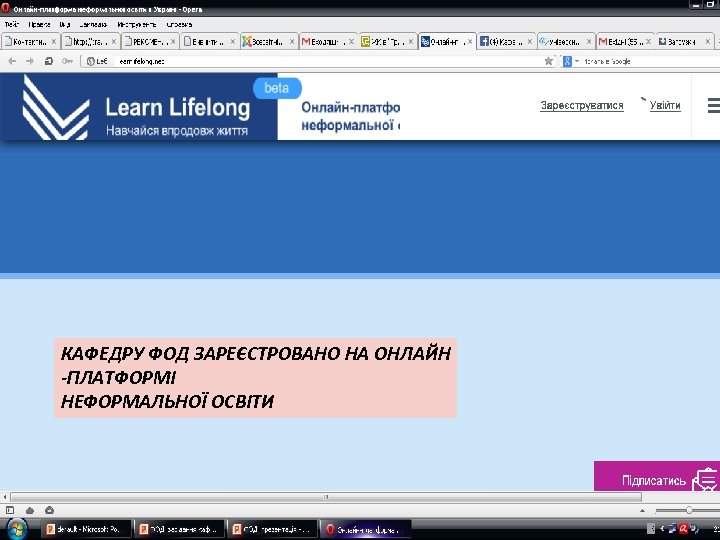Screen dimensions: 720x540
Task: Switch to the active Онлайн-п... tab
Action: [x=446, y=41]
